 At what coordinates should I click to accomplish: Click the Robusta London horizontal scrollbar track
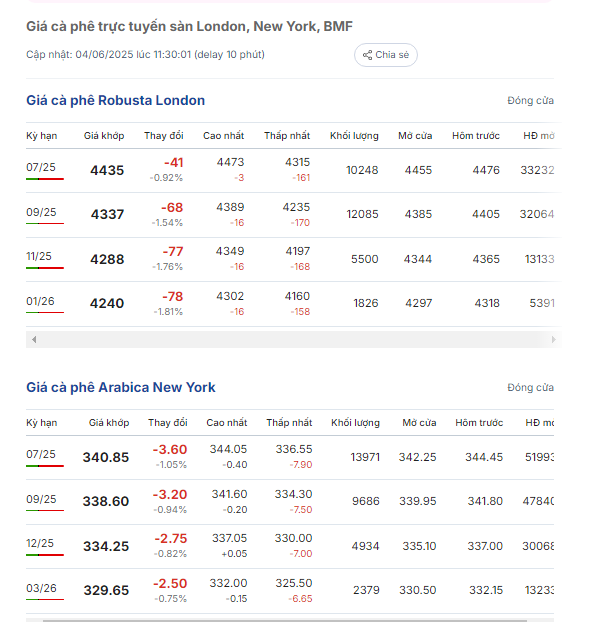pos(294,340)
